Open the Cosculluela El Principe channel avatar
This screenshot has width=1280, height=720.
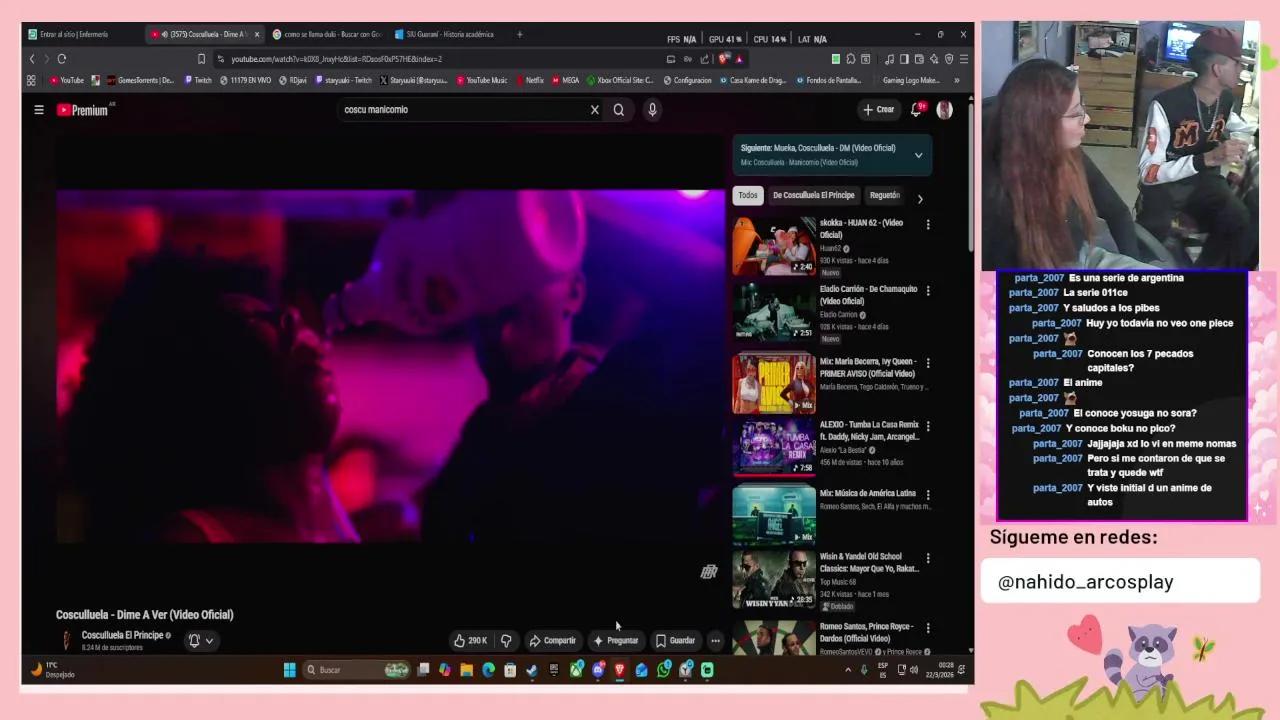pos(66,640)
